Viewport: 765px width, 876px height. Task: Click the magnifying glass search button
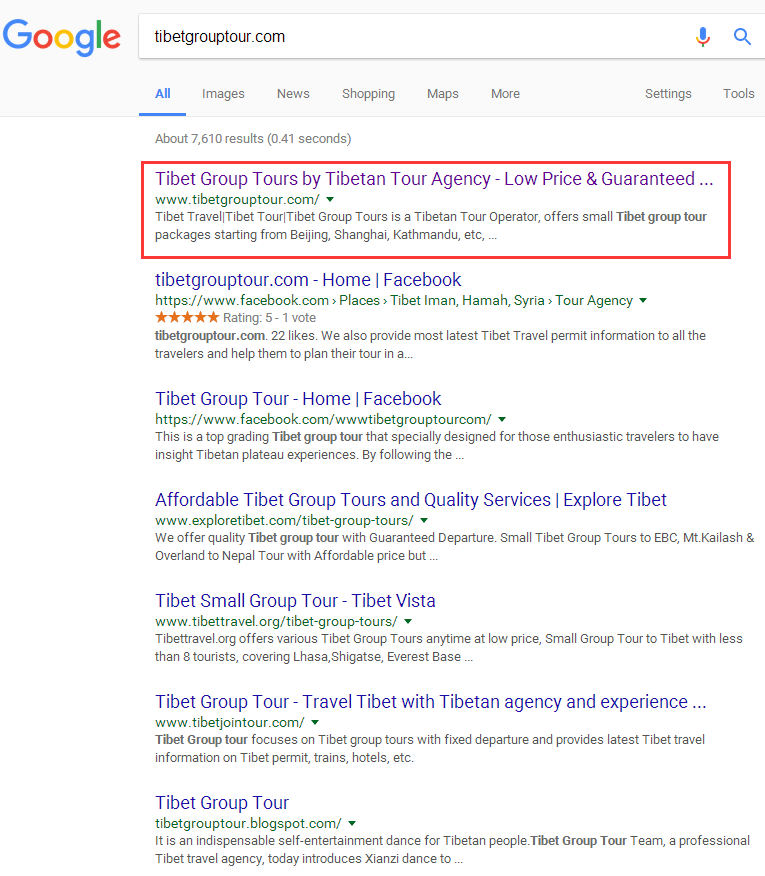coord(742,37)
